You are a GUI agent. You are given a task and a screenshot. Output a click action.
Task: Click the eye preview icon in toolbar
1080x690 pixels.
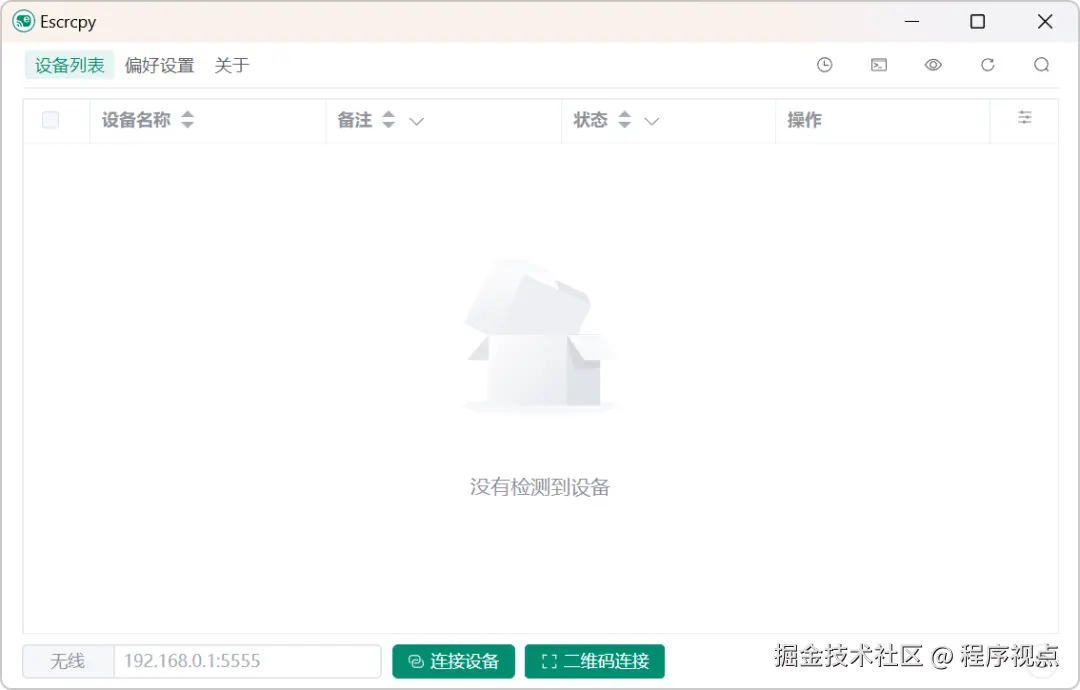tap(933, 64)
